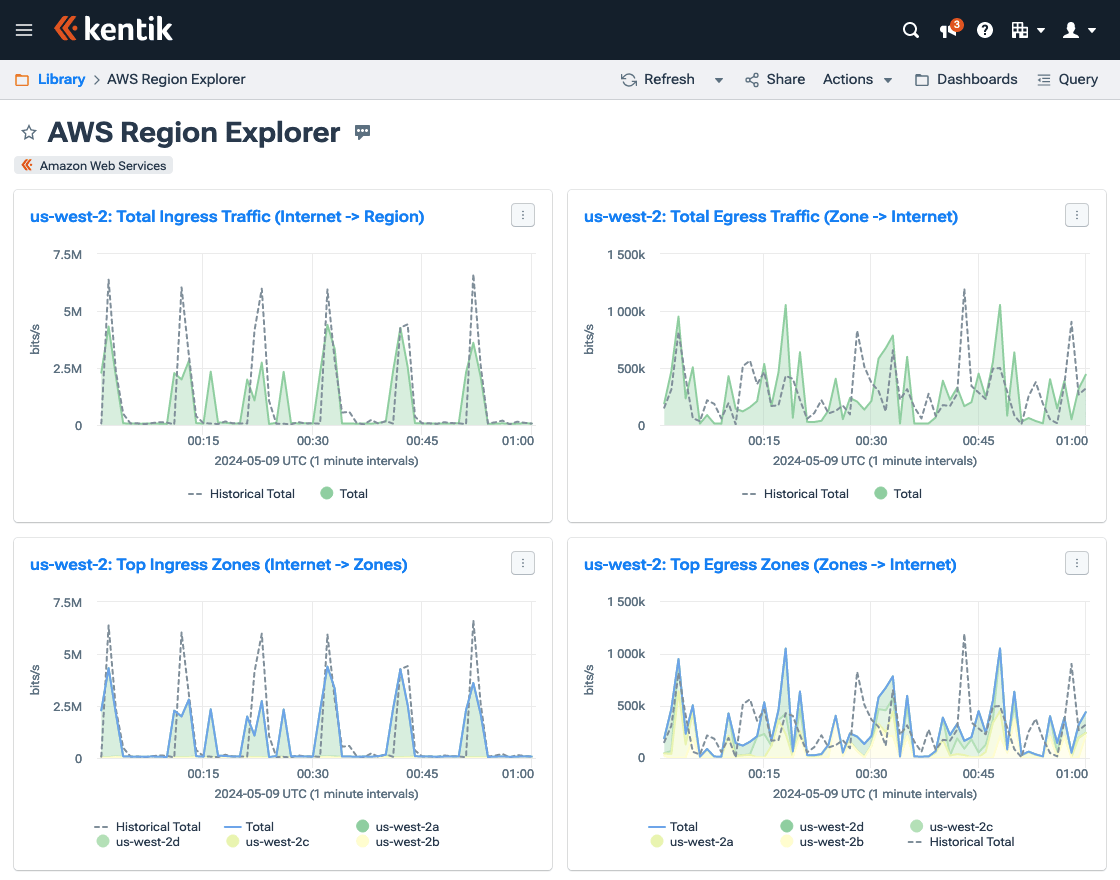Click the Share icon
Viewport: 1120px width, 880px height.
point(752,79)
